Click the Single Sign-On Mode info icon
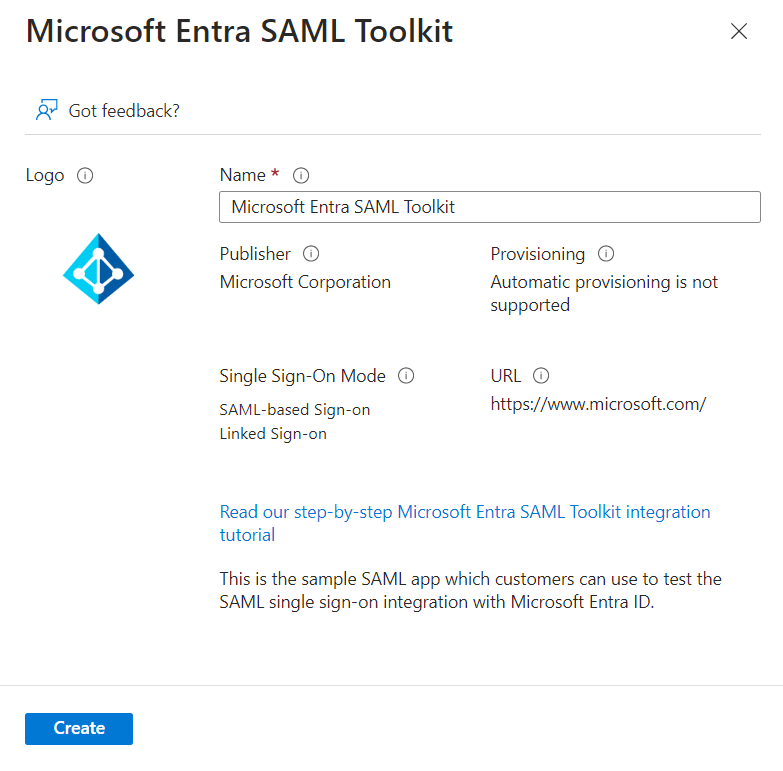The height and width of the screenshot is (771, 783). (x=406, y=376)
